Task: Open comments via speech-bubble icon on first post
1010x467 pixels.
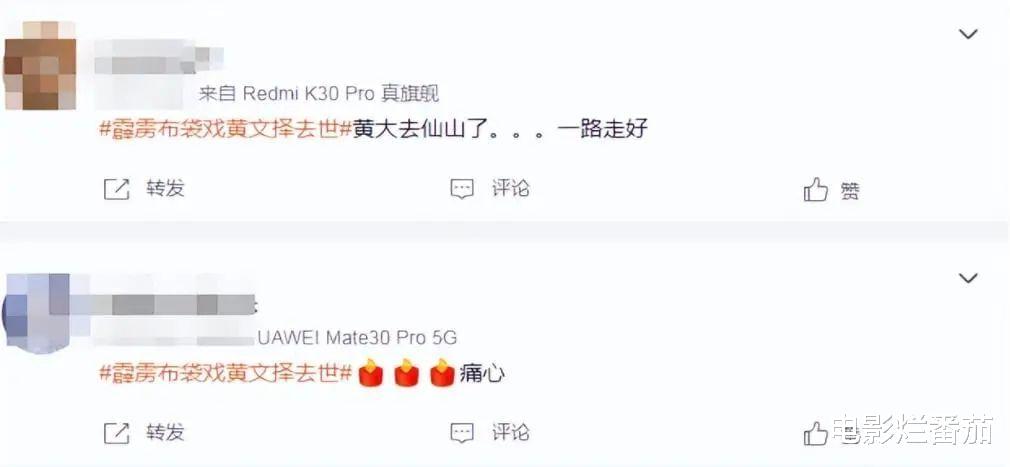Action: coord(462,189)
